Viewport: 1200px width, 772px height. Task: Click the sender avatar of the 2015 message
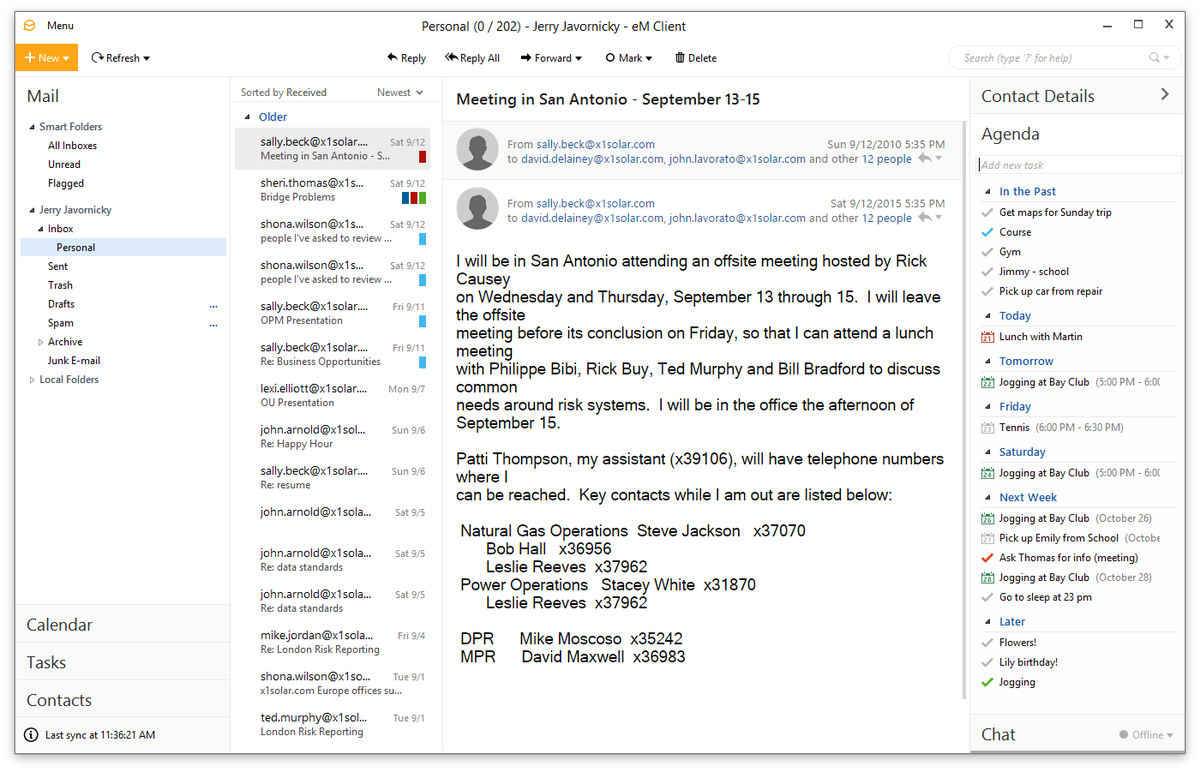tap(477, 209)
